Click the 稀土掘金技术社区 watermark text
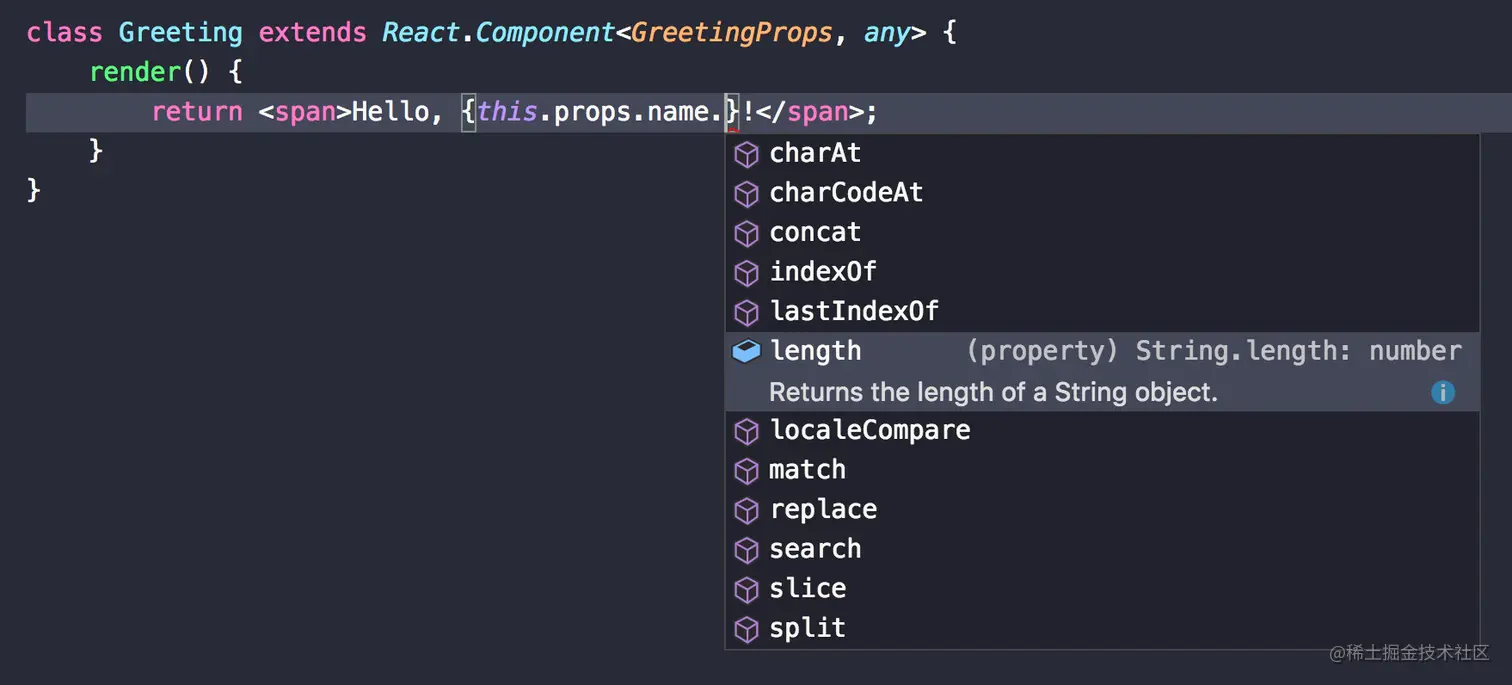The height and width of the screenshot is (685, 1512). point(1412,654)
